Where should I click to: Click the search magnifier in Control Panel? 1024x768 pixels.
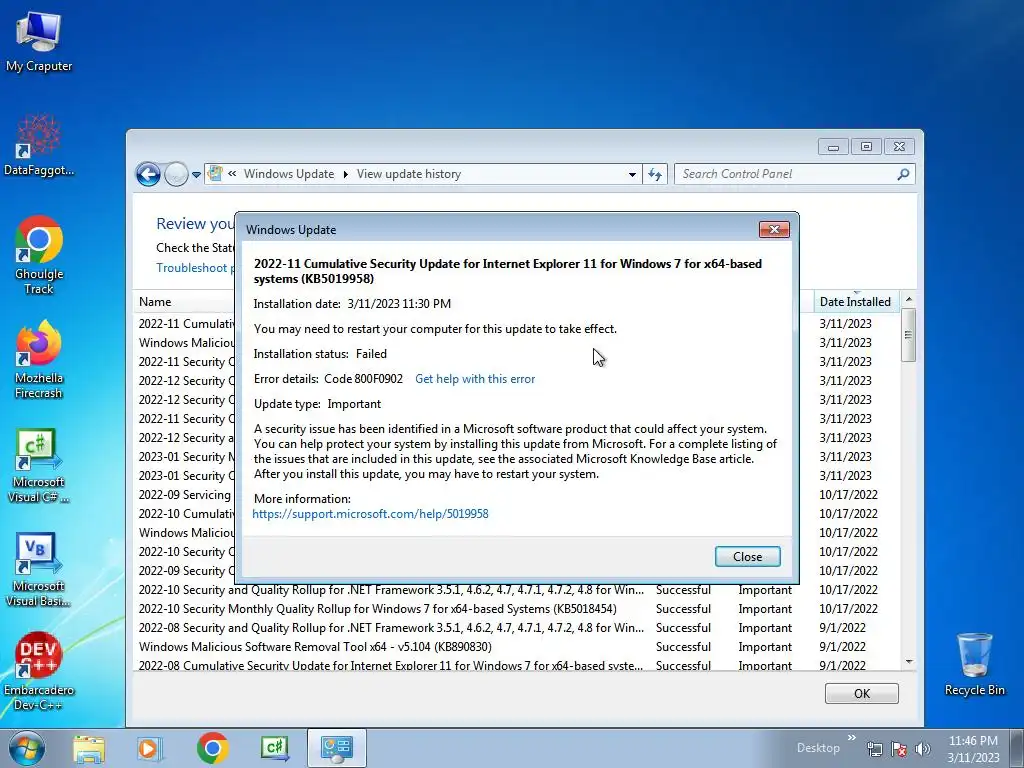point(903,174)
